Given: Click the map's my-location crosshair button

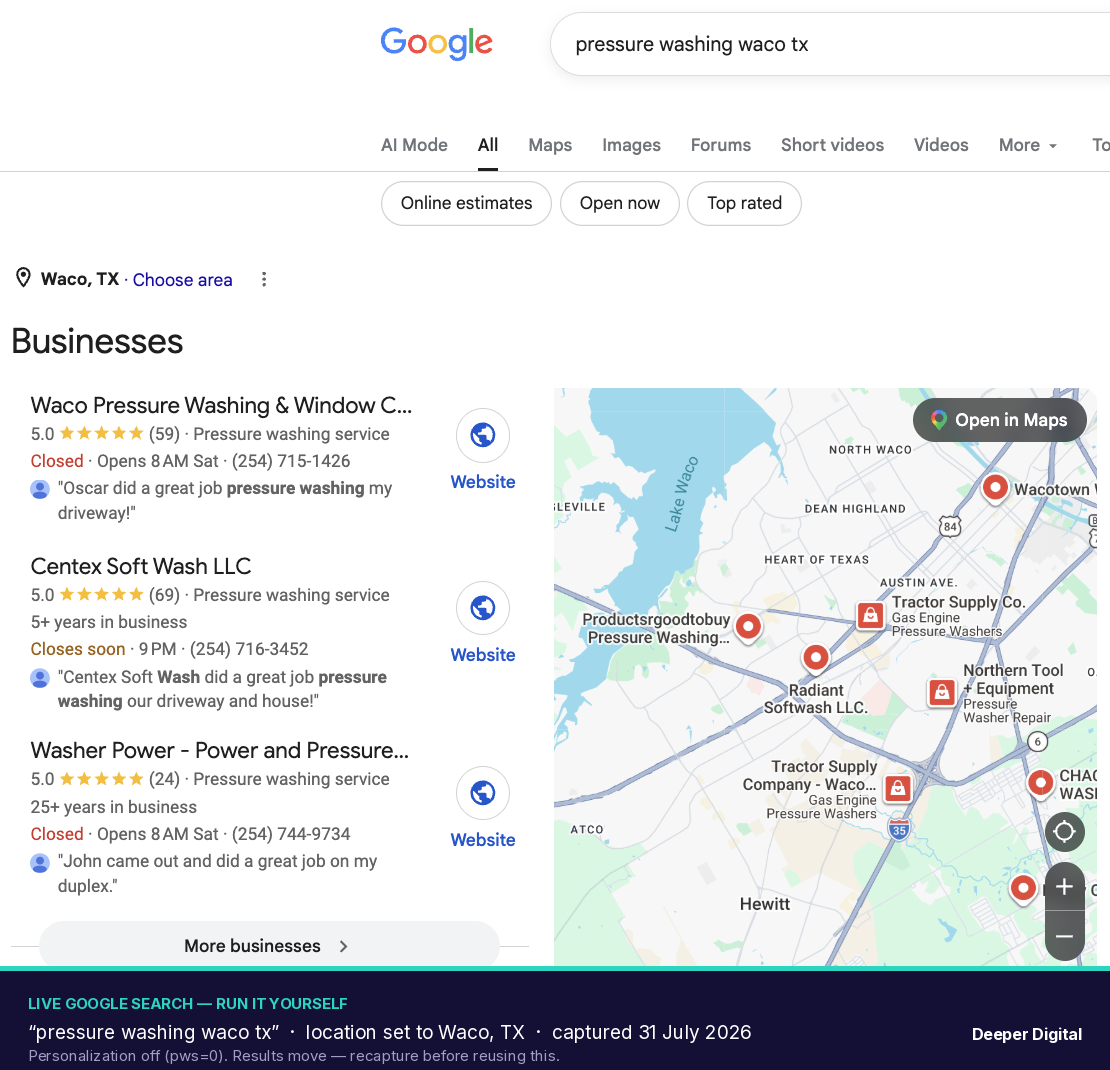Looking at the screenshot, I should pos(1064,831).
